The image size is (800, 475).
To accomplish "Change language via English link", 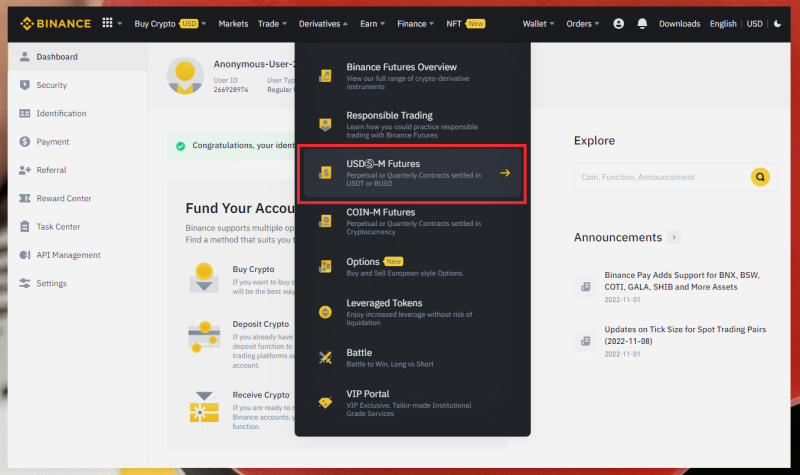I will 723,23.
